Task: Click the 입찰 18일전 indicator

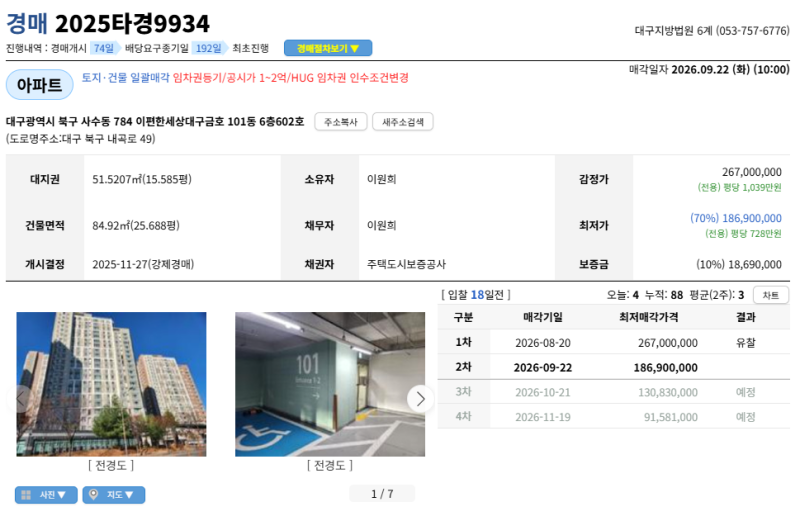Action: coord(476,295)
